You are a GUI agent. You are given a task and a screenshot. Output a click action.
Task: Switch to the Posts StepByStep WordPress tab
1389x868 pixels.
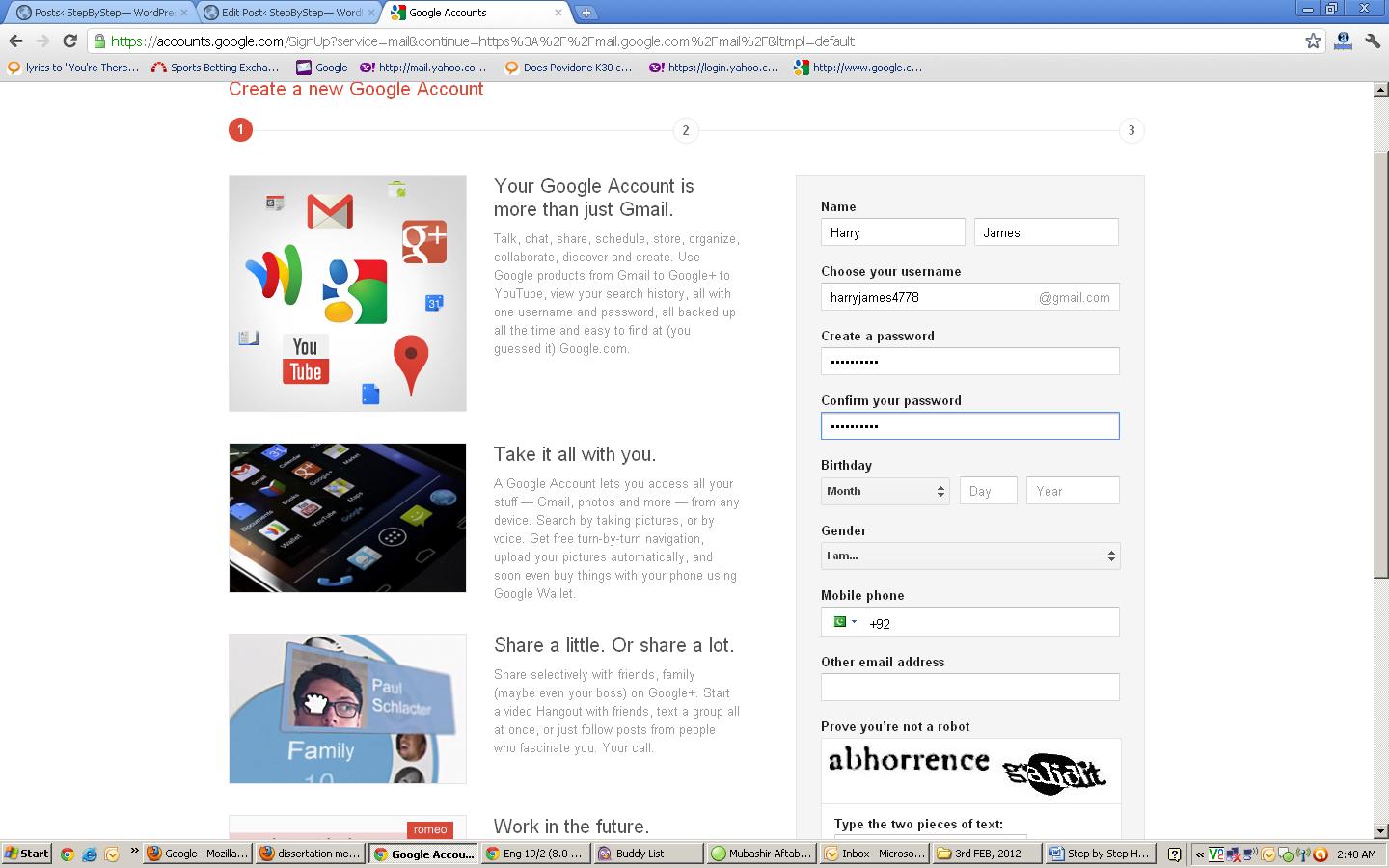point(96,13)
